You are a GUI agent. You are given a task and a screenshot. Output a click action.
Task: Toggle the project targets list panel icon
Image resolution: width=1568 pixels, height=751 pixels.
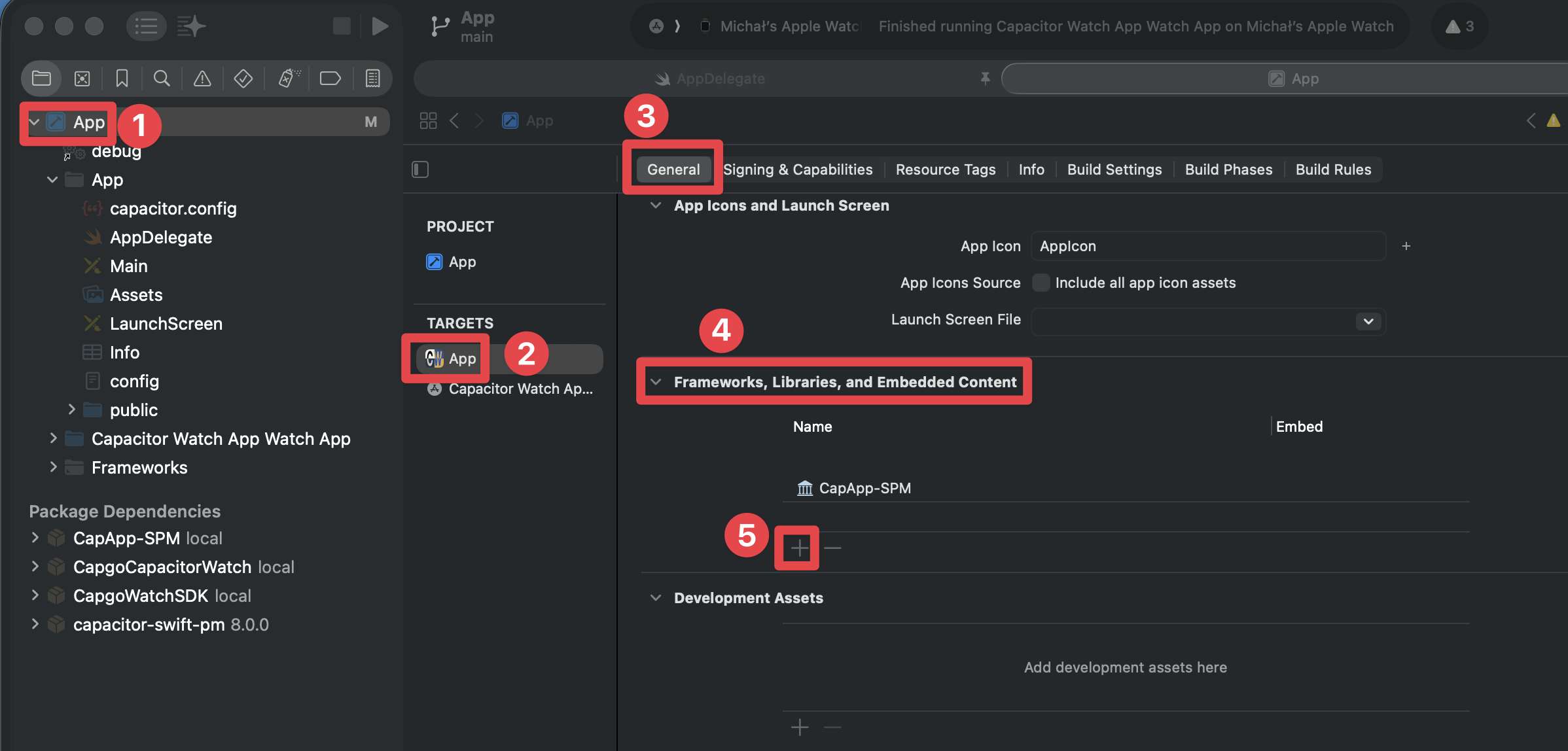[x=420, y=169]
